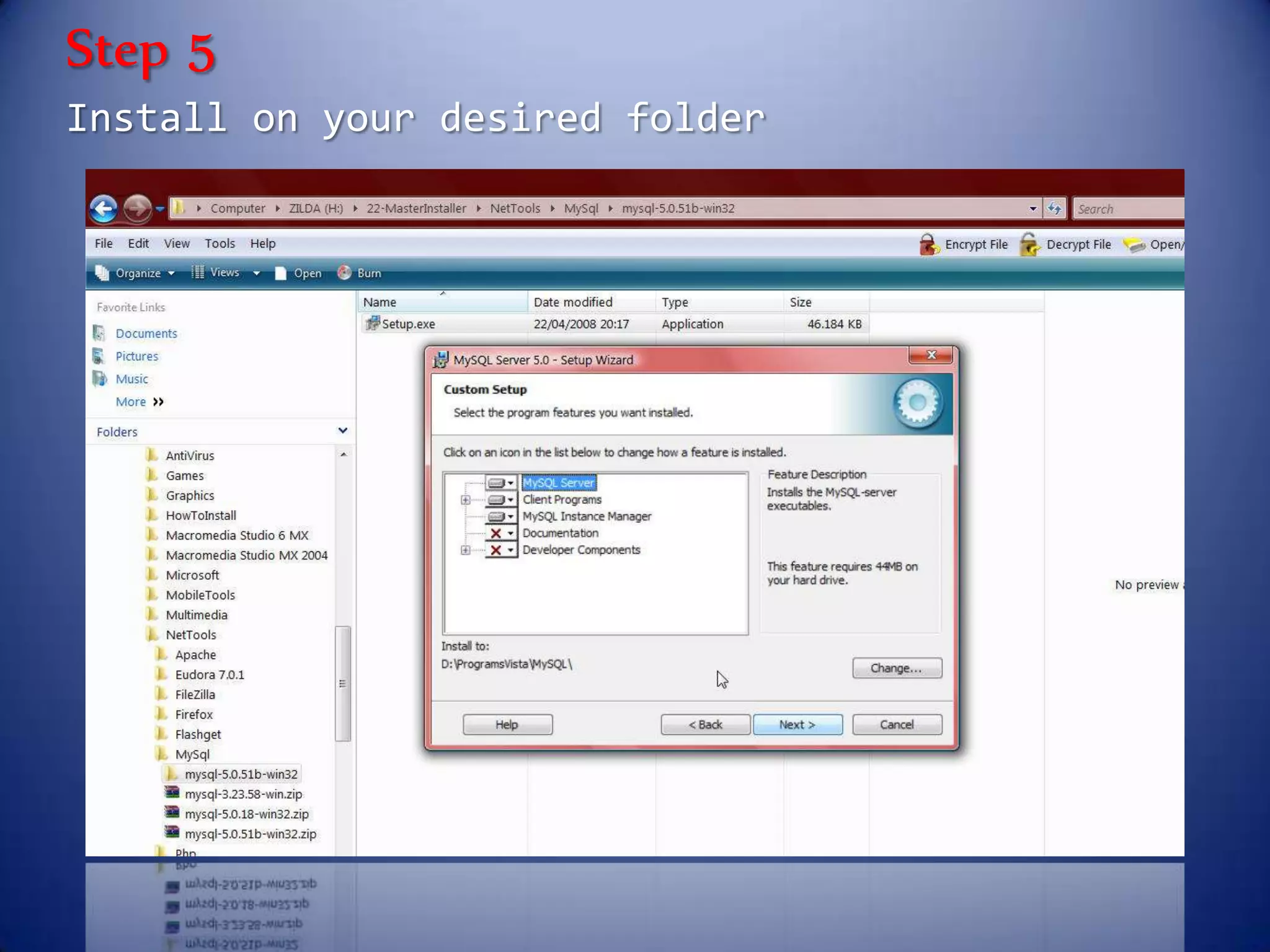The height and width of the screenshot is (952, 1270).
Task: Select Multimedia folder in tree
Action: point(197,615)
